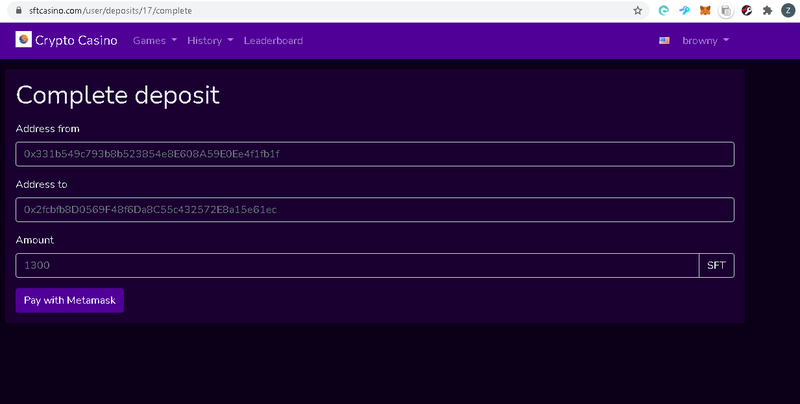Click the Amount label
This screenshot has width=800, height=404.
[35, 240]
